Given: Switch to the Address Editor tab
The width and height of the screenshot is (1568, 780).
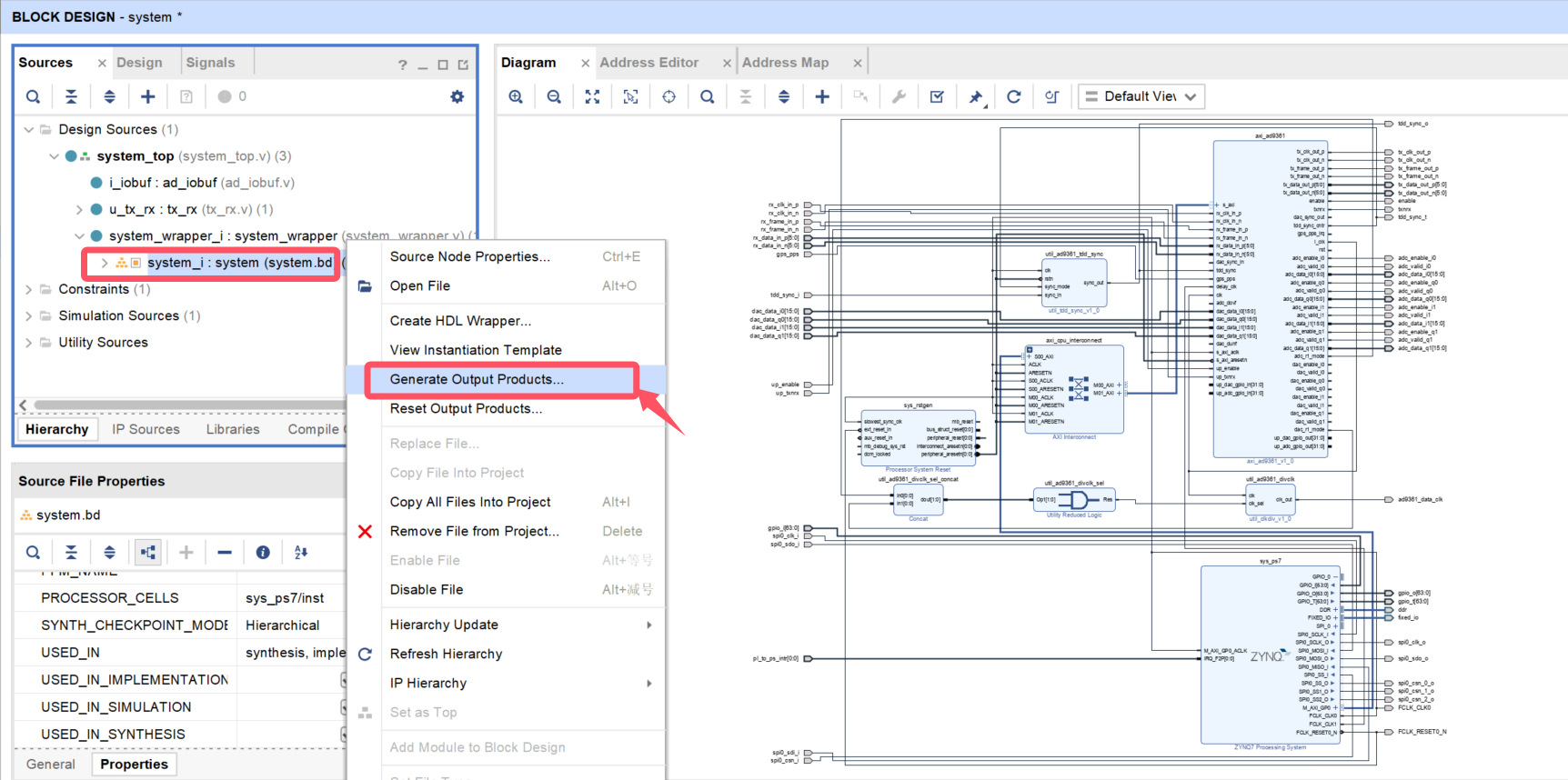Looking at the screenshot, I should (649, 63).
